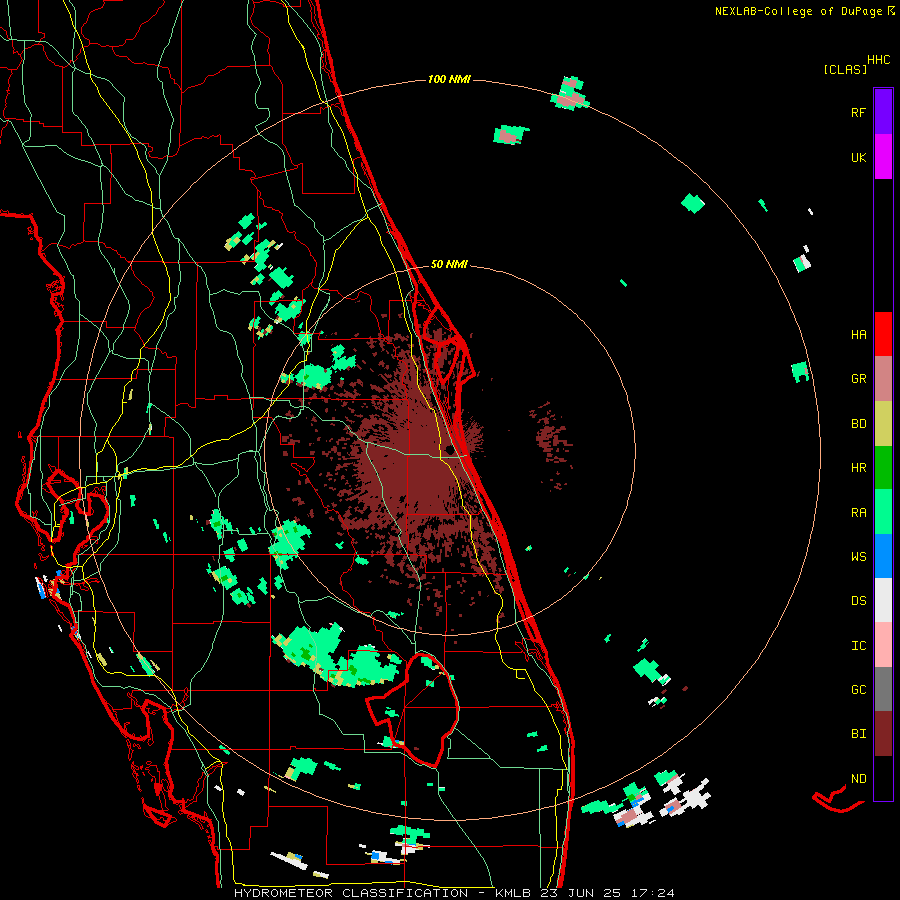Screen dimensions: 900x900
Task: Click the GC legend label
Action: 858,690
